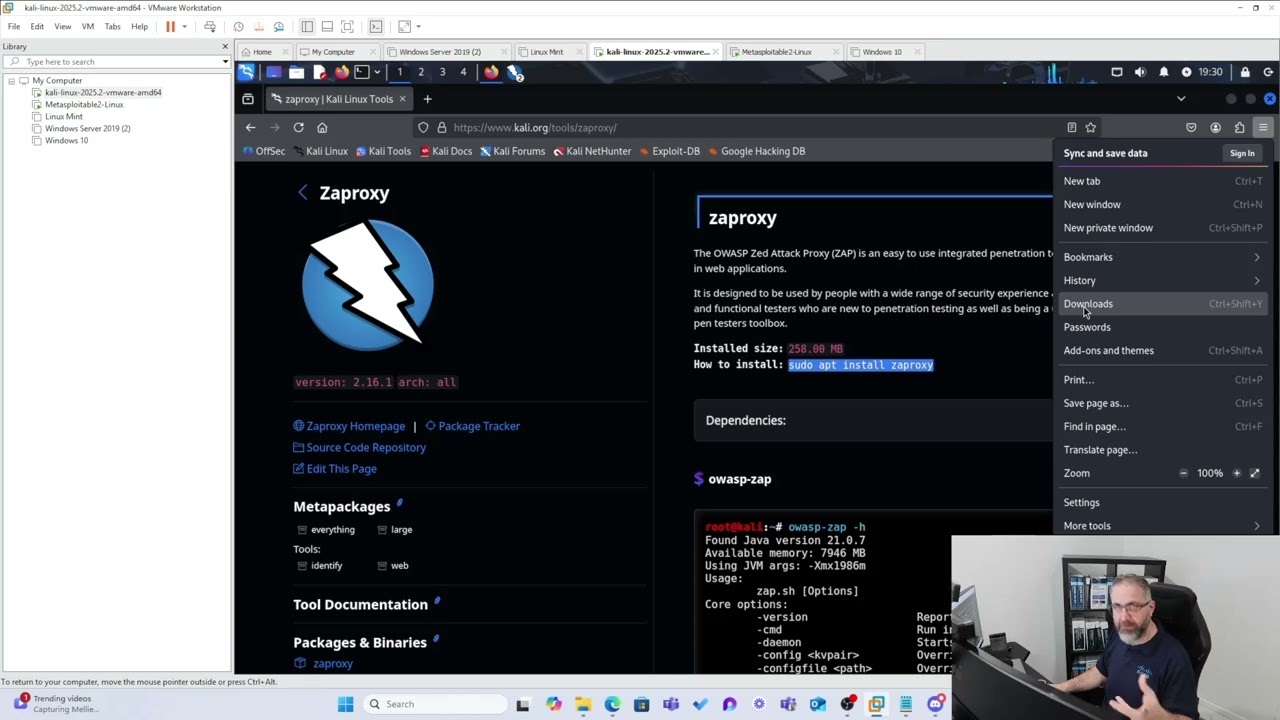Open terminal dropdown arrow in Kali panel

[x=376, y=72]
